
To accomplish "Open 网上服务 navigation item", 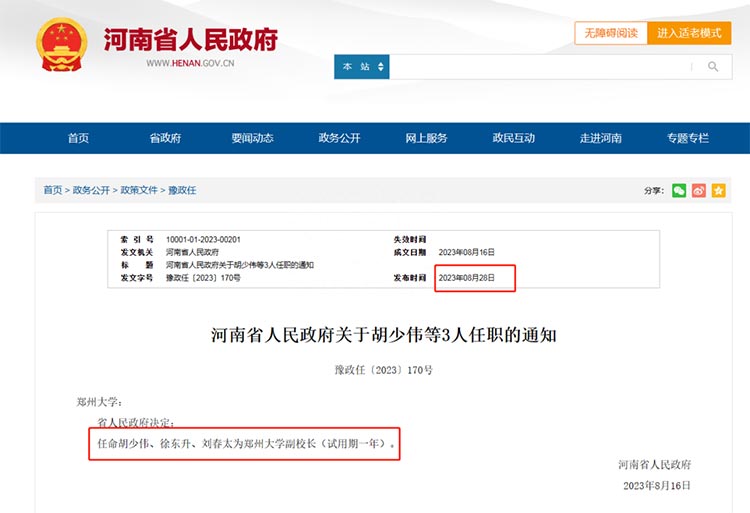I will click(x=426, y=138).
